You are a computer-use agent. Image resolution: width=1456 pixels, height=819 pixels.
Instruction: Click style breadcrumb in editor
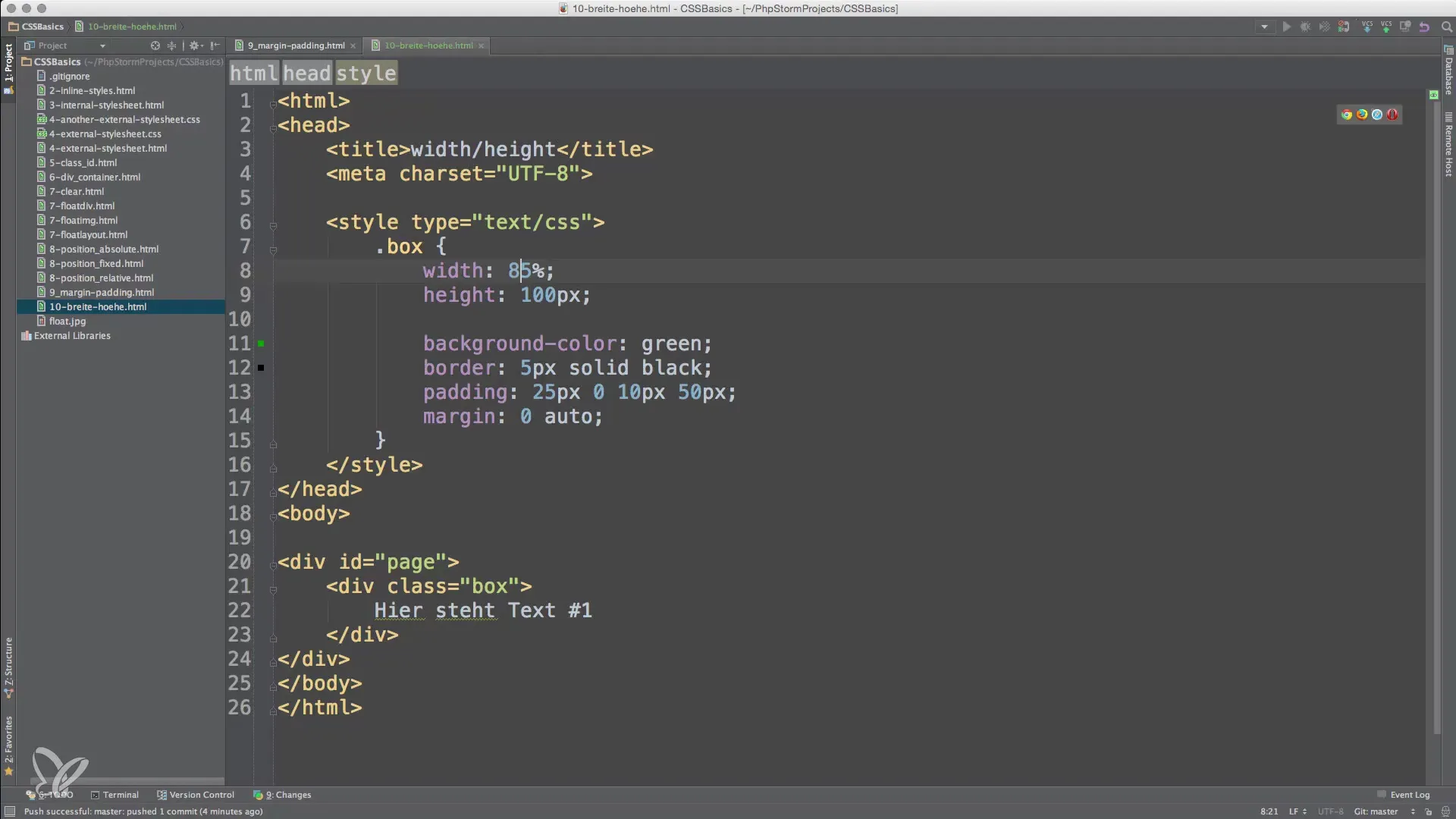point(366,73)
